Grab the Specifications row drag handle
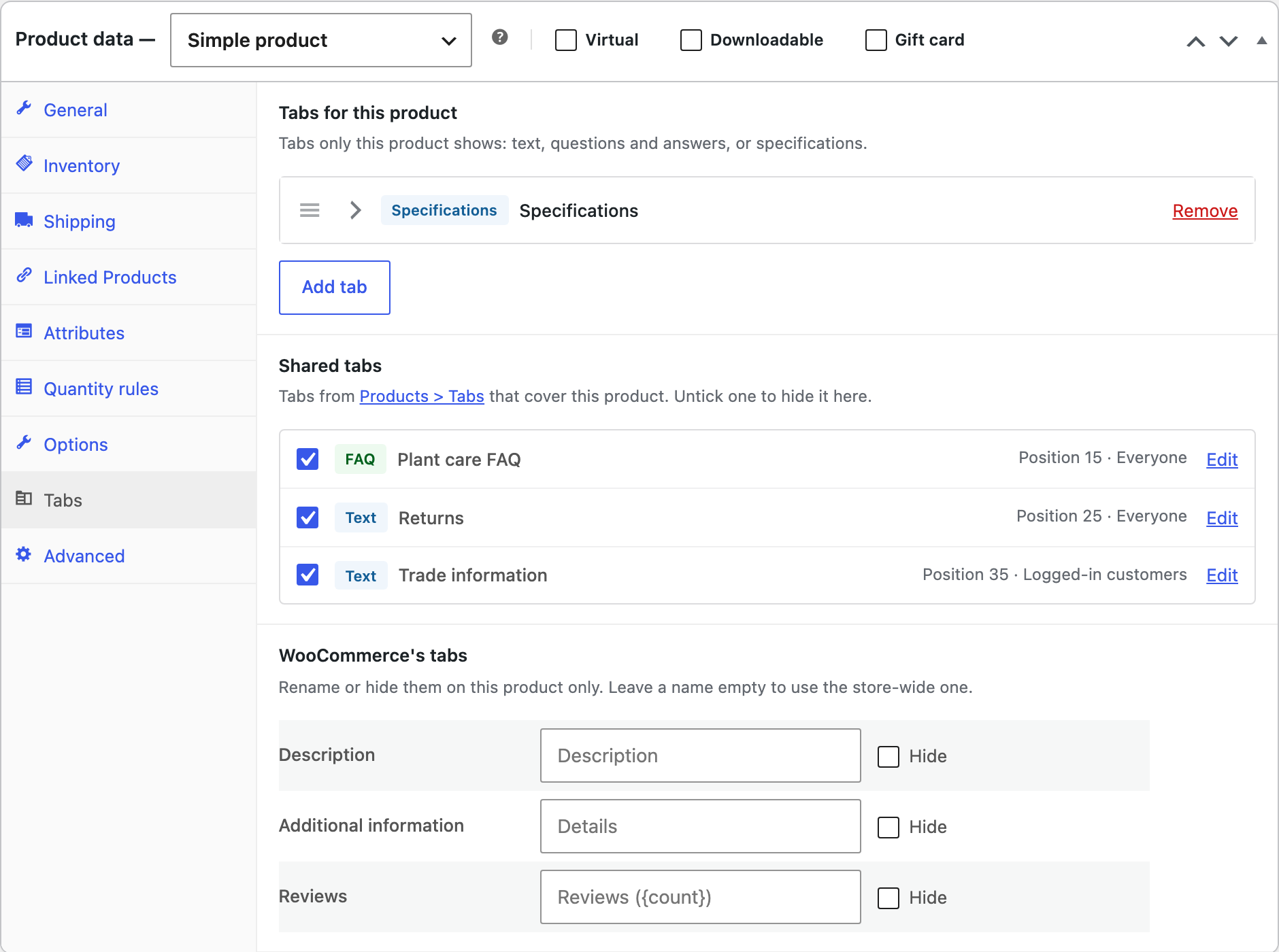The height and width of the screenshot is (952, 1279). [310, 210]
